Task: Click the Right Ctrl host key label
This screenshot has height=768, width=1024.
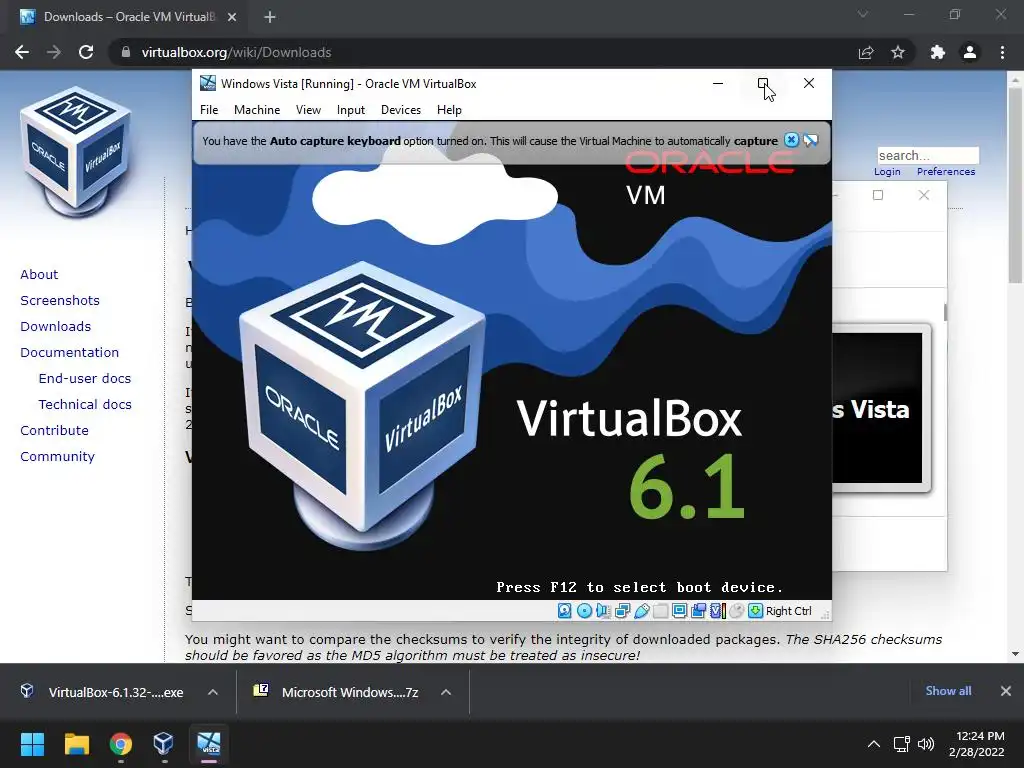Action: coord(789,611)
